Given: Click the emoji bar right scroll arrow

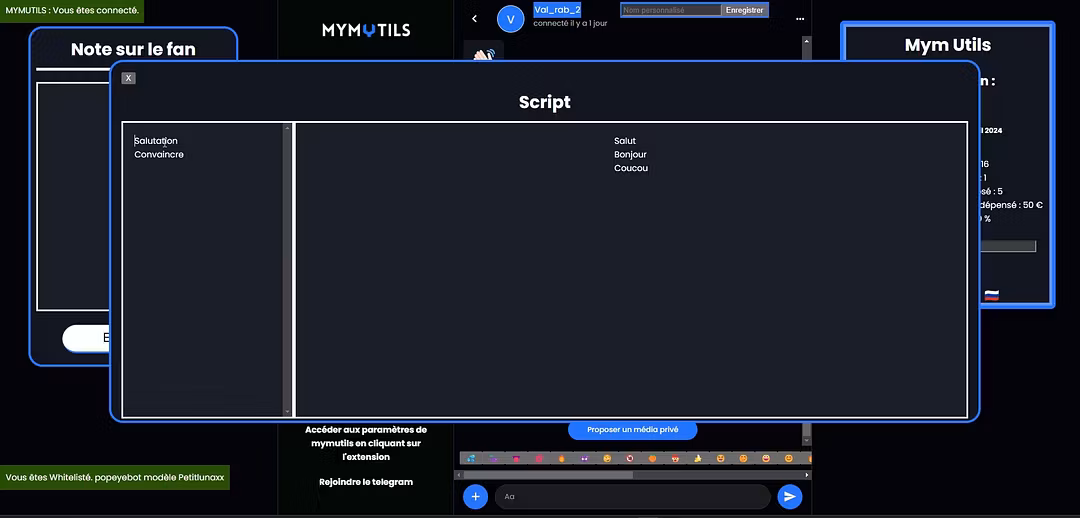Looking at the screenshot, I should (807, 475).
